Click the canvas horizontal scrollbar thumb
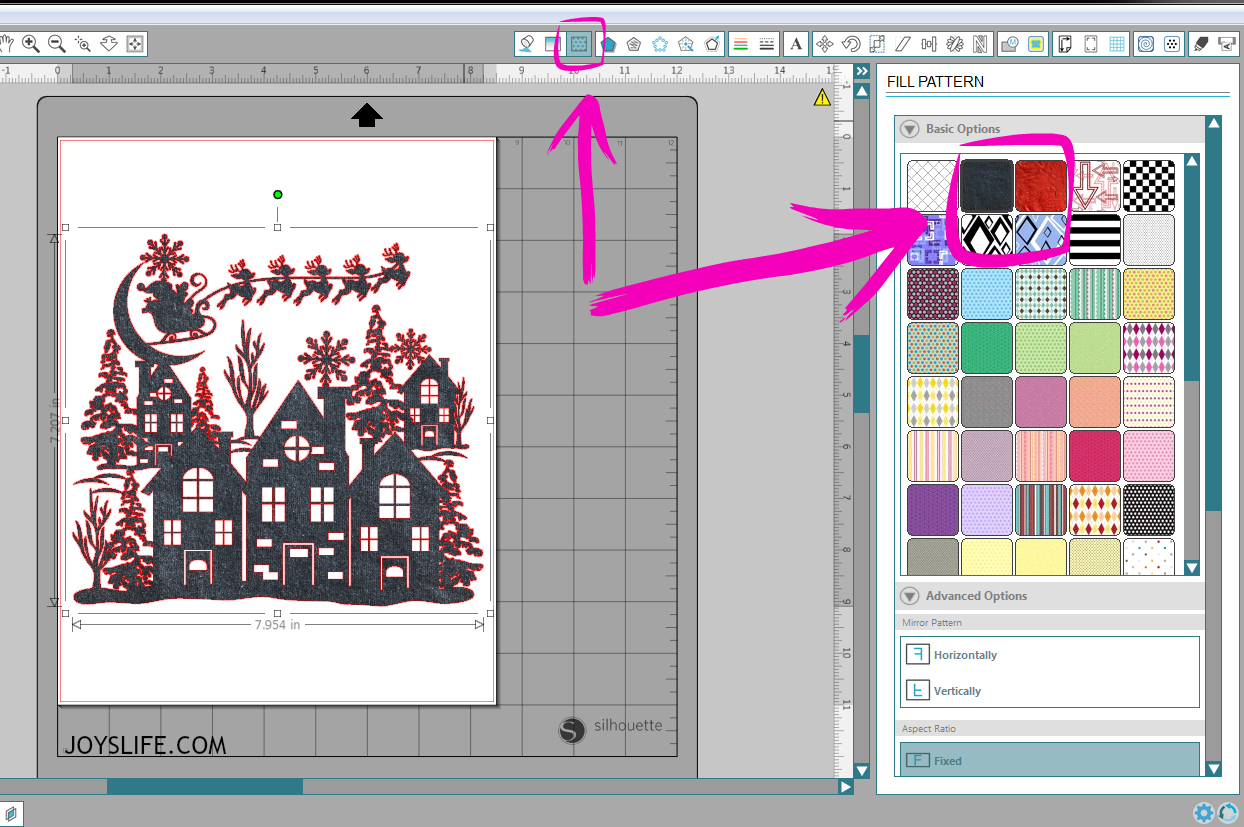 tap(205, 787)
